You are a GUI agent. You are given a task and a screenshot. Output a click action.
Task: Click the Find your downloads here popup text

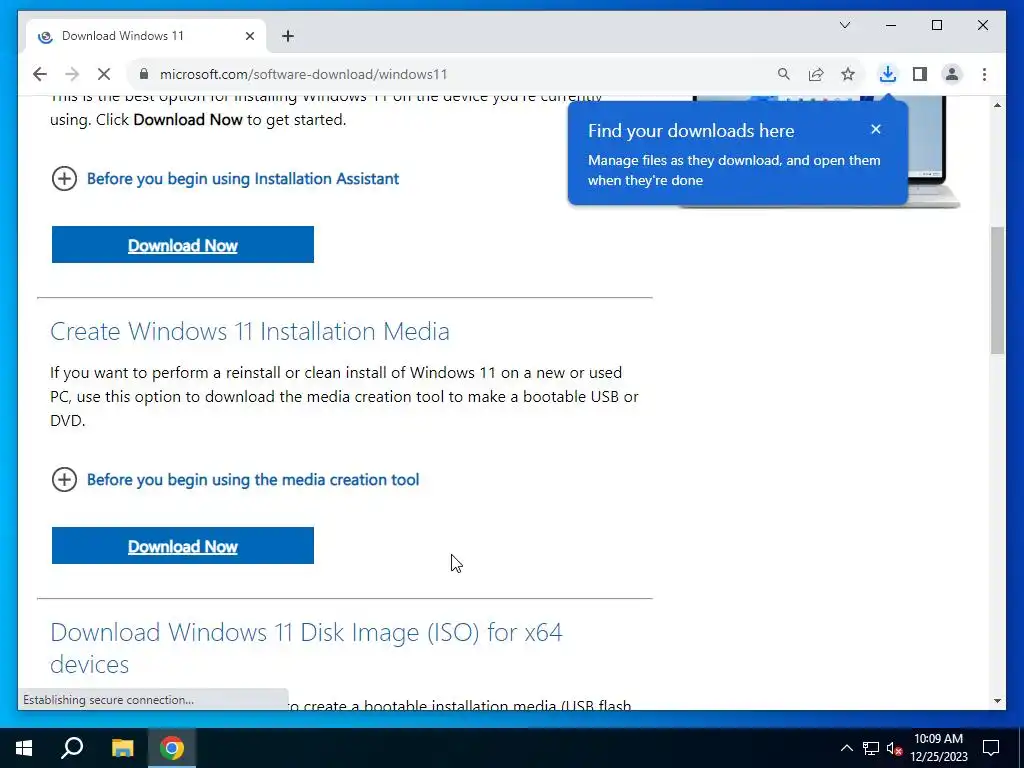click(691, 131)
